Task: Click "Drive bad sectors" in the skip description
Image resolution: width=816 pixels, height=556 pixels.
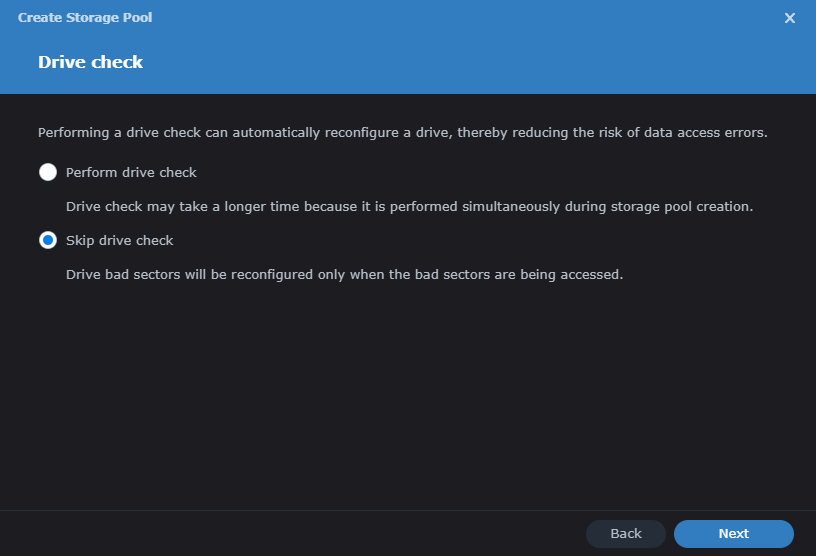Action: coord(121,274)
